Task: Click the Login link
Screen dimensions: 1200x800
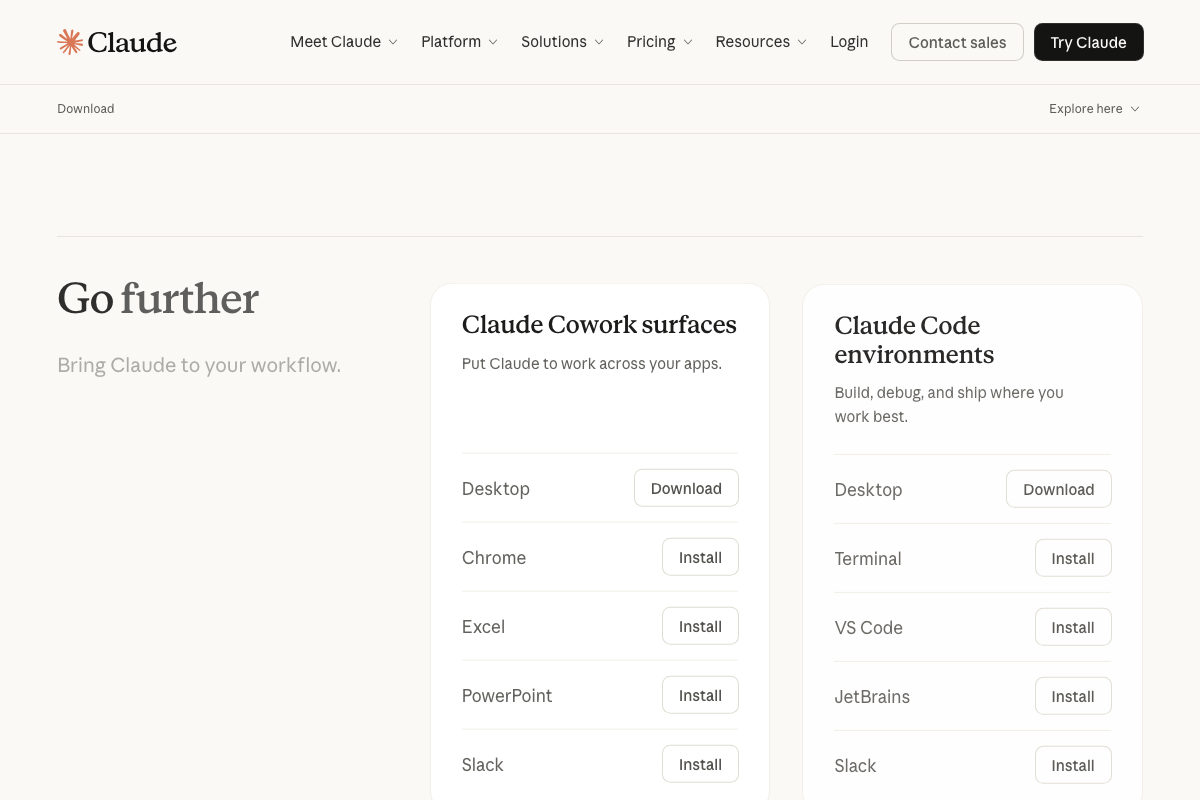Action: coord(849,41)
